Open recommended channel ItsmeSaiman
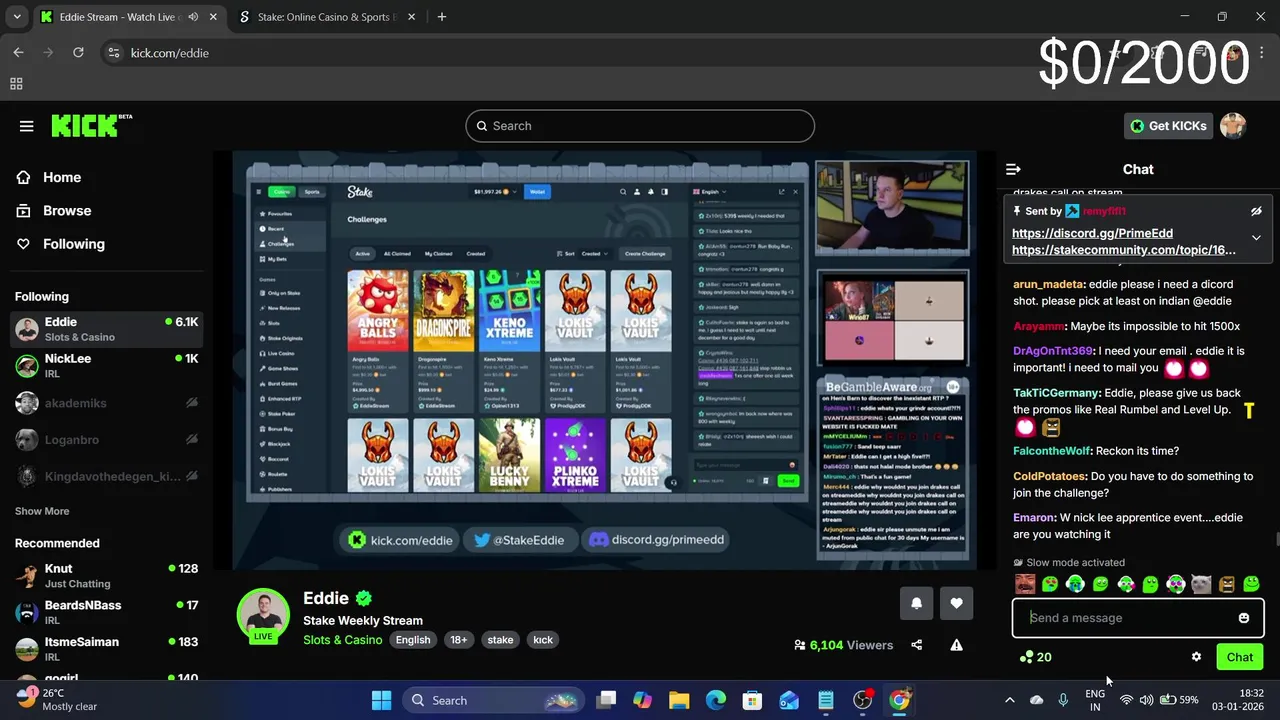This screenshot has height=720, width=1280. pos(106,649)
